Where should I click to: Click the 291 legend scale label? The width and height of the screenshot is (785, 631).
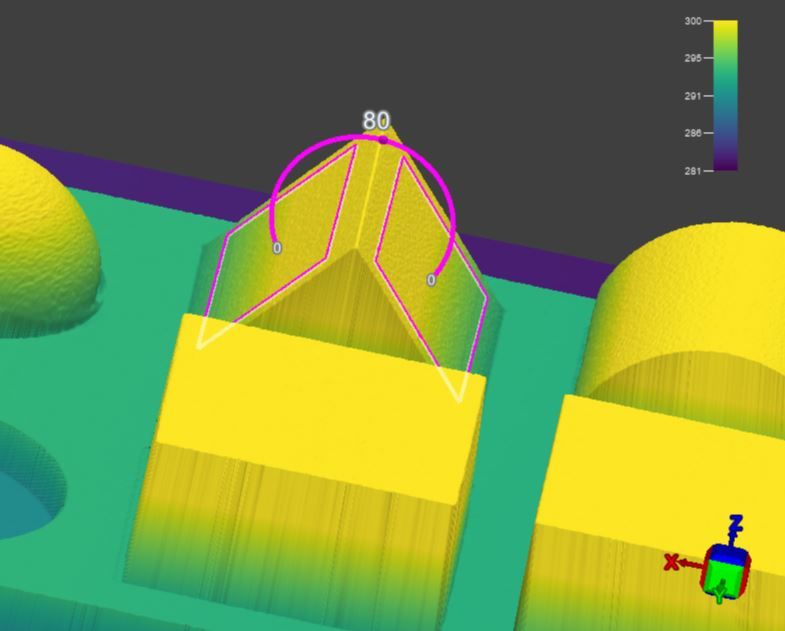pos(693,96)
